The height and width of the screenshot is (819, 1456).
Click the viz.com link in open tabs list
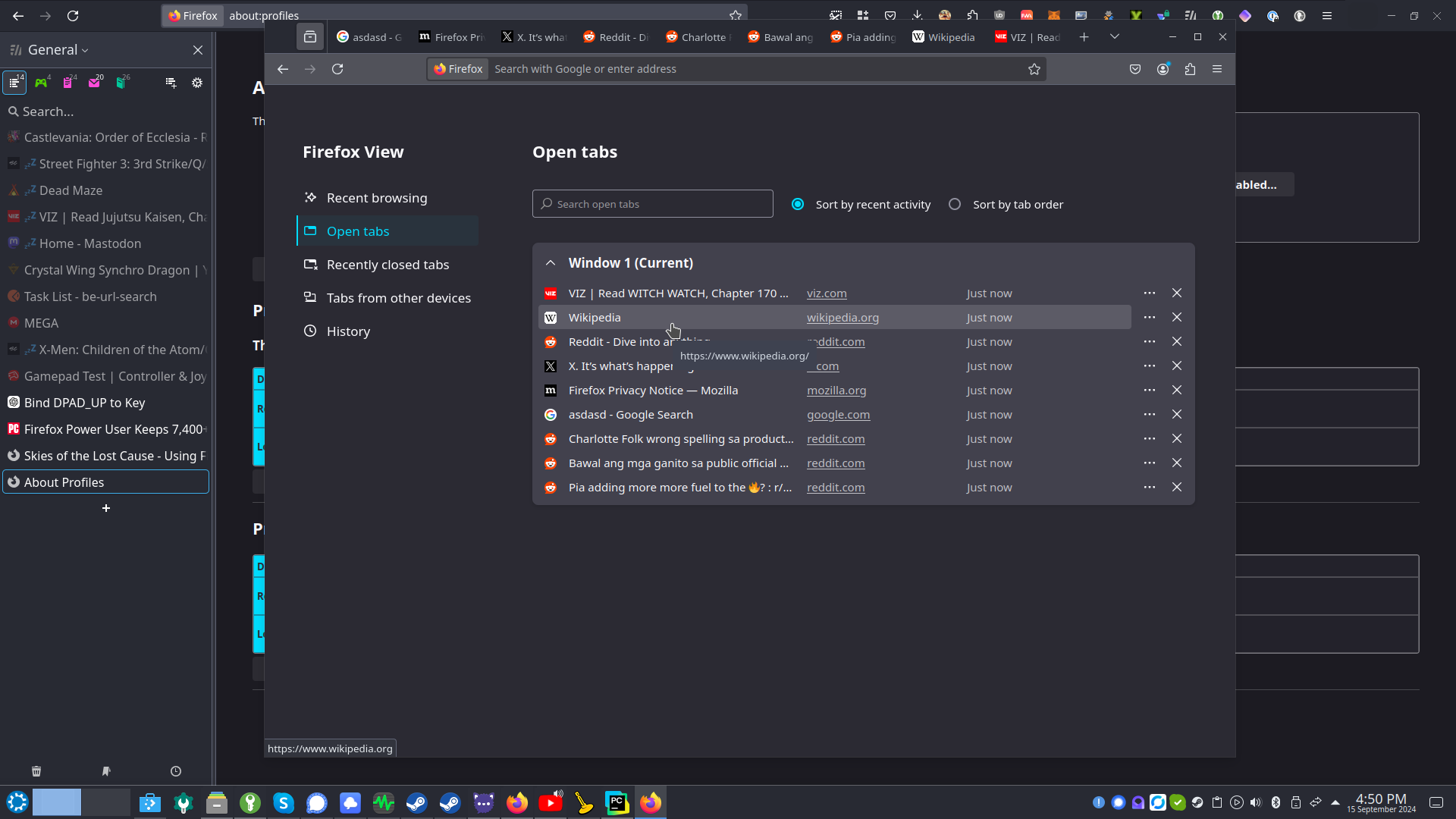(827, 293)
